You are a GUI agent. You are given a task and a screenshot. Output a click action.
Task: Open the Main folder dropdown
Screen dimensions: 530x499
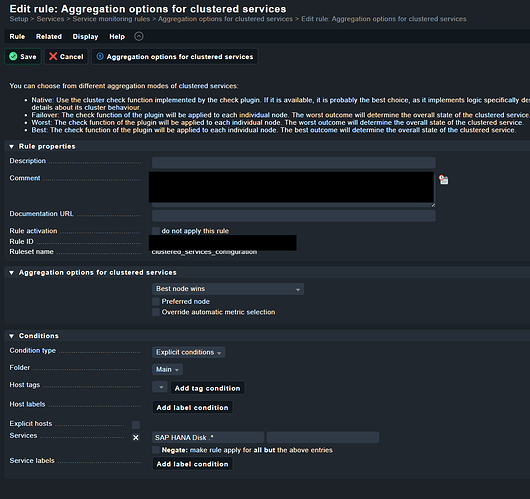(x=167, y=370)
